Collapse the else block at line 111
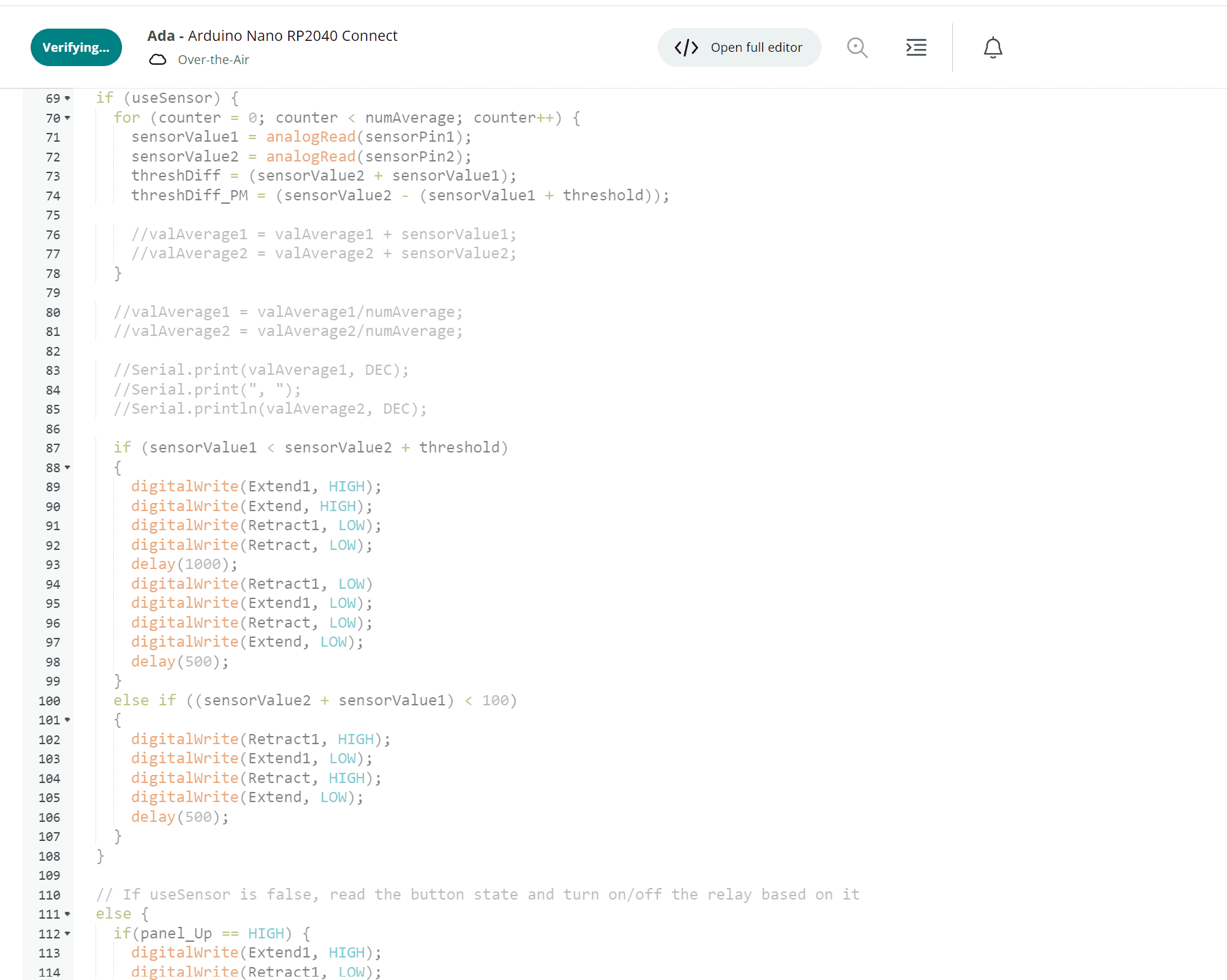The image size is (1227, 980). click(x=67, y=915)
